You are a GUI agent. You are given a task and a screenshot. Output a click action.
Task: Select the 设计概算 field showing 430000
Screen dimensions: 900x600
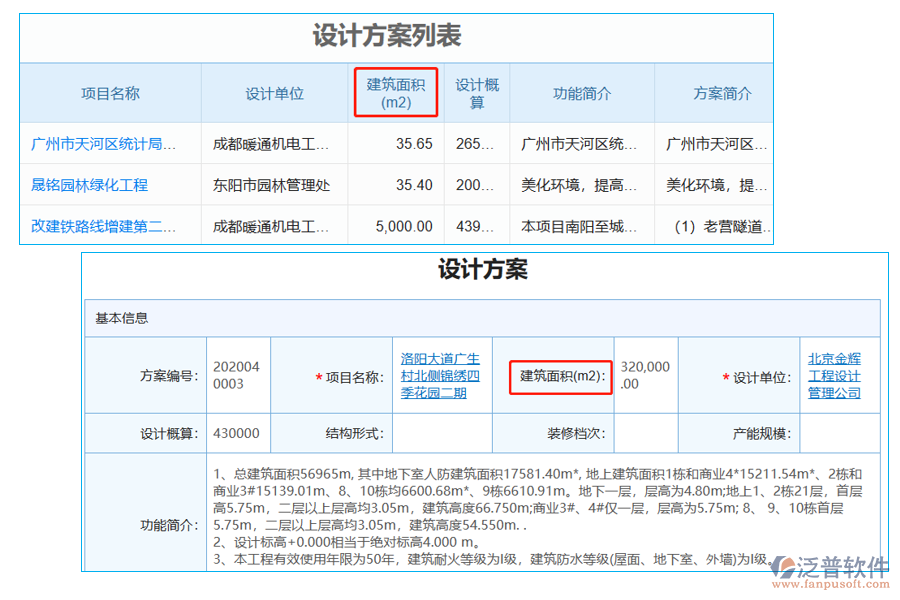click(x=237, y=433)
